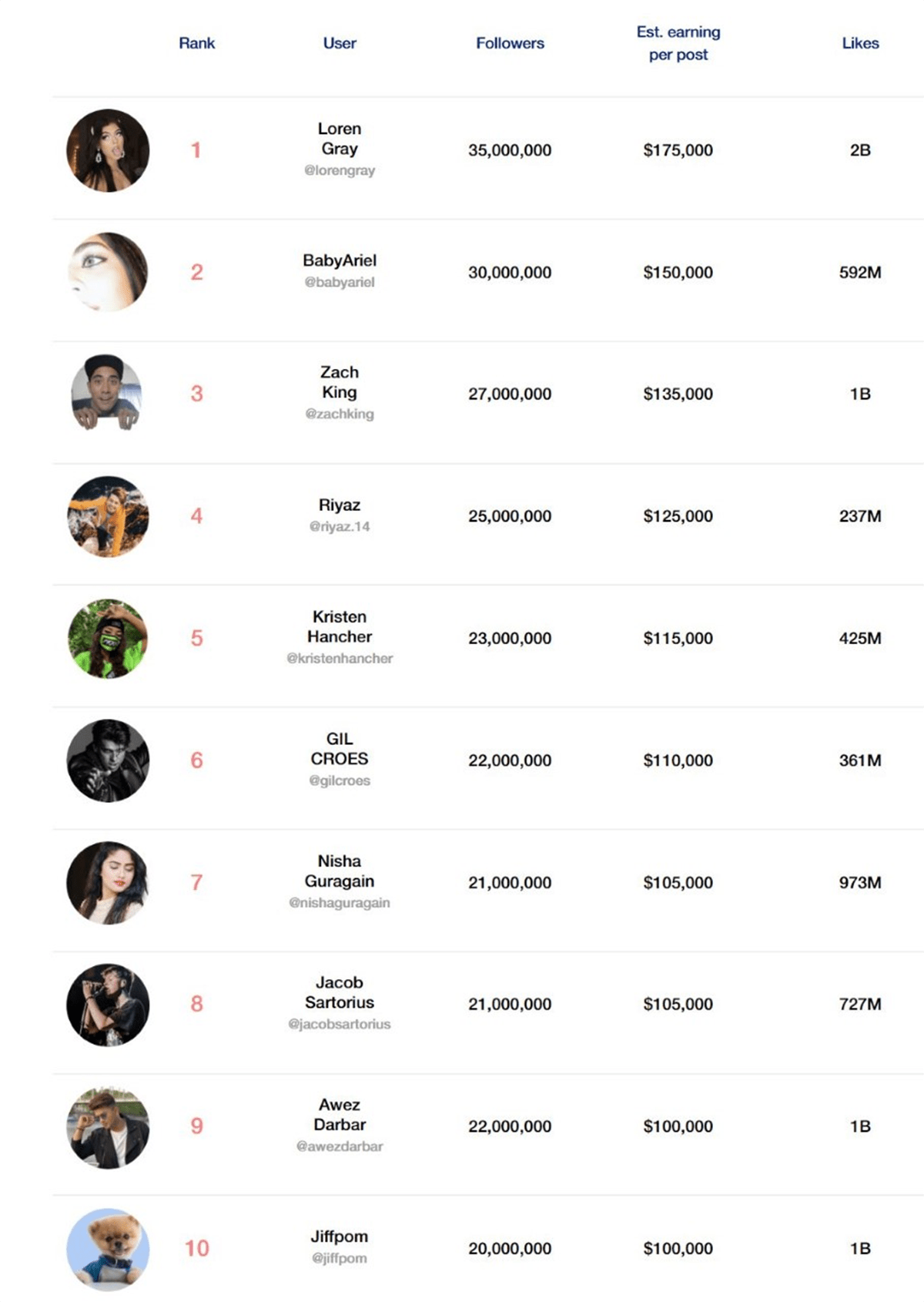This screenshot has width=924, height=1302.
Task: Click Jacob Sartorius's profile picture
Action: point(108,1005)
